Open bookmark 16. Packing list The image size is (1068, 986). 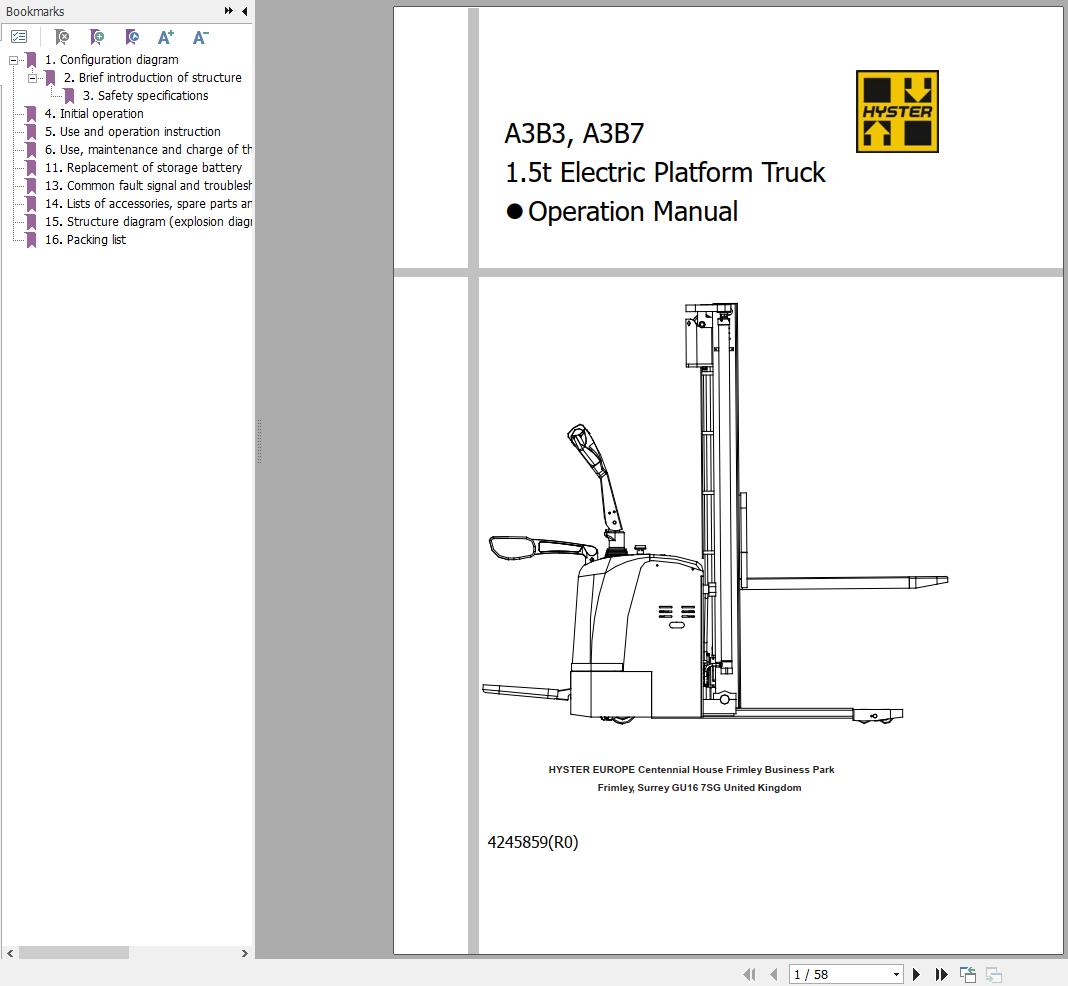[x=85, y=240]
